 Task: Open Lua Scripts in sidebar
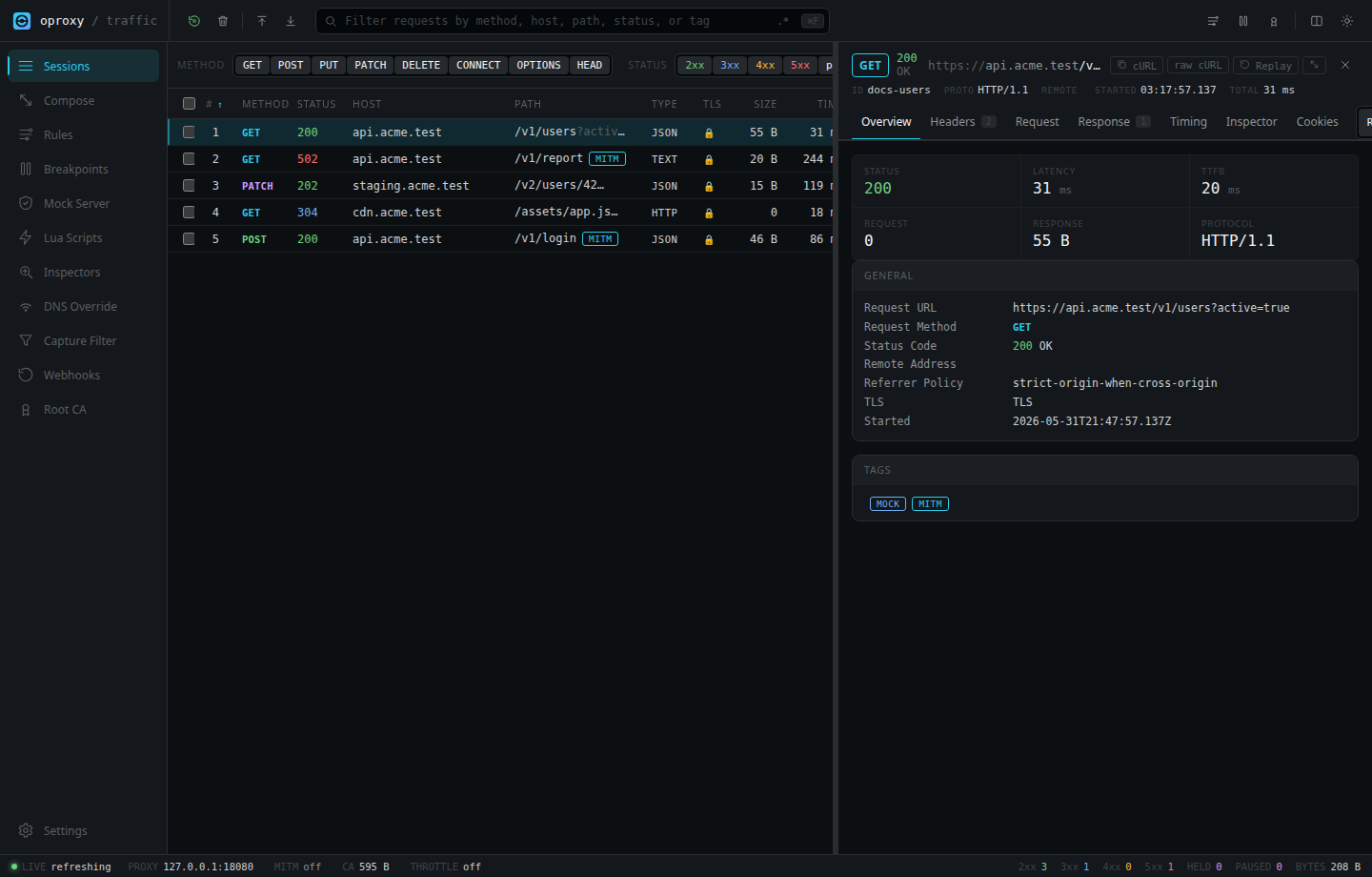(x=84, y=237)
